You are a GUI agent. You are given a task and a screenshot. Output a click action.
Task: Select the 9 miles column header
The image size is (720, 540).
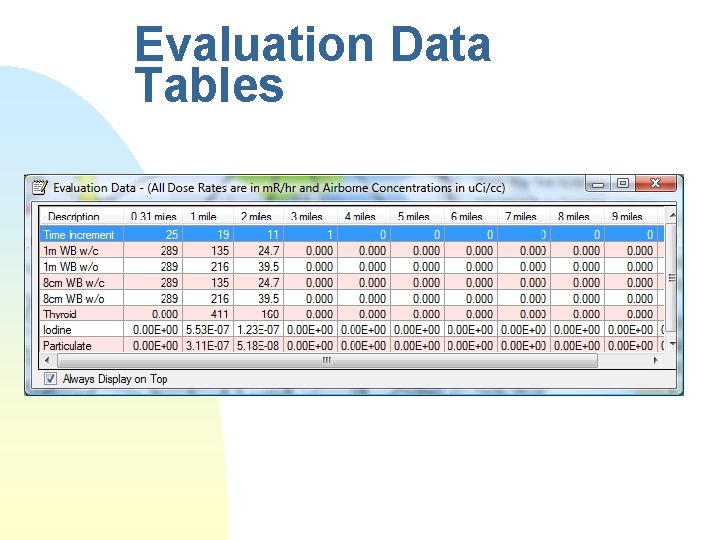(x=631, y=216)
